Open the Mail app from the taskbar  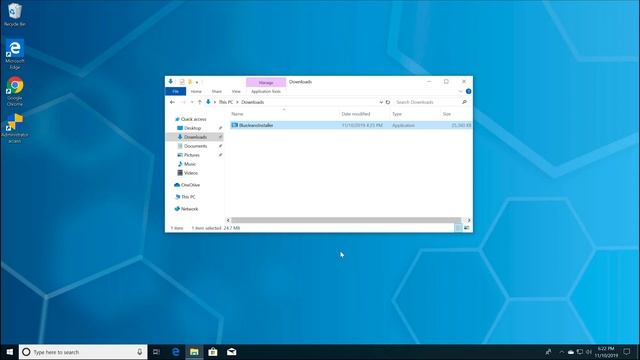pos(231,352)
